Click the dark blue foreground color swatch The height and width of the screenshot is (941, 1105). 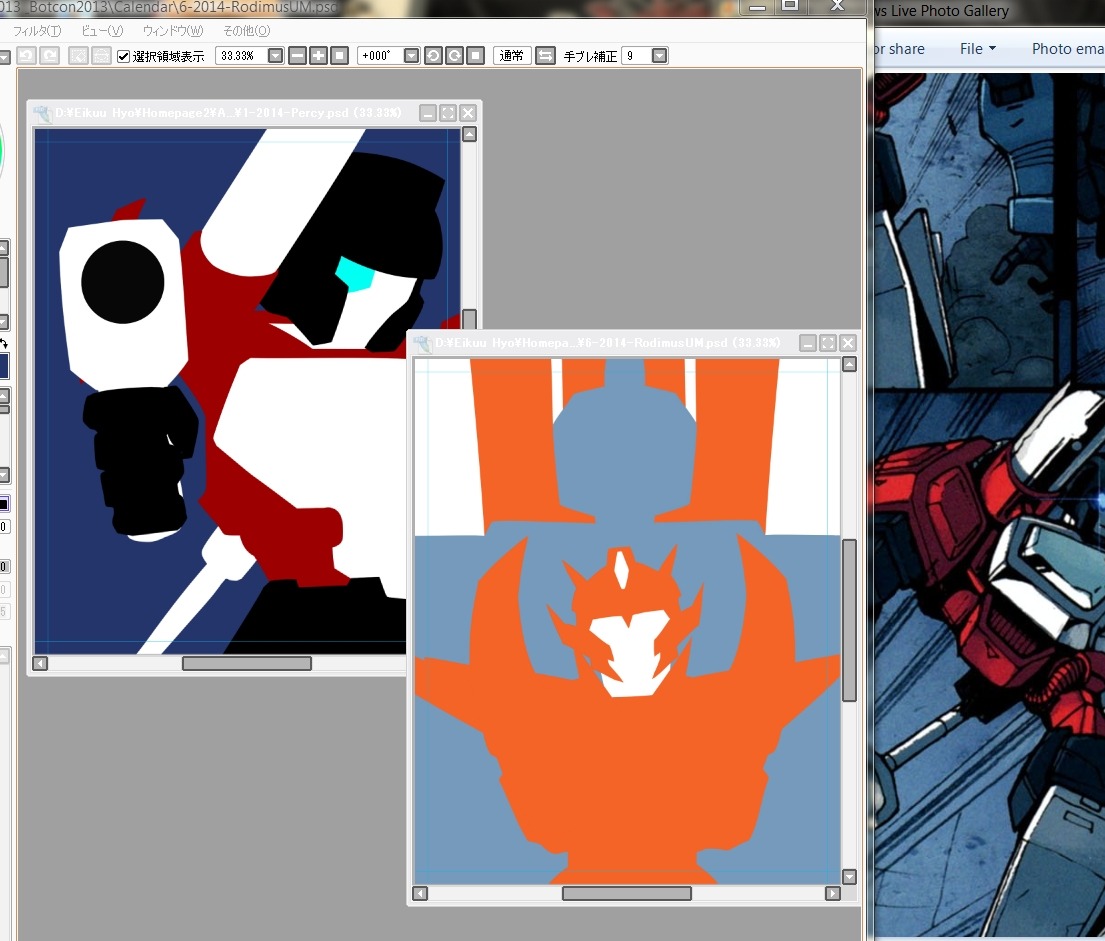click(x=4, y=367)
